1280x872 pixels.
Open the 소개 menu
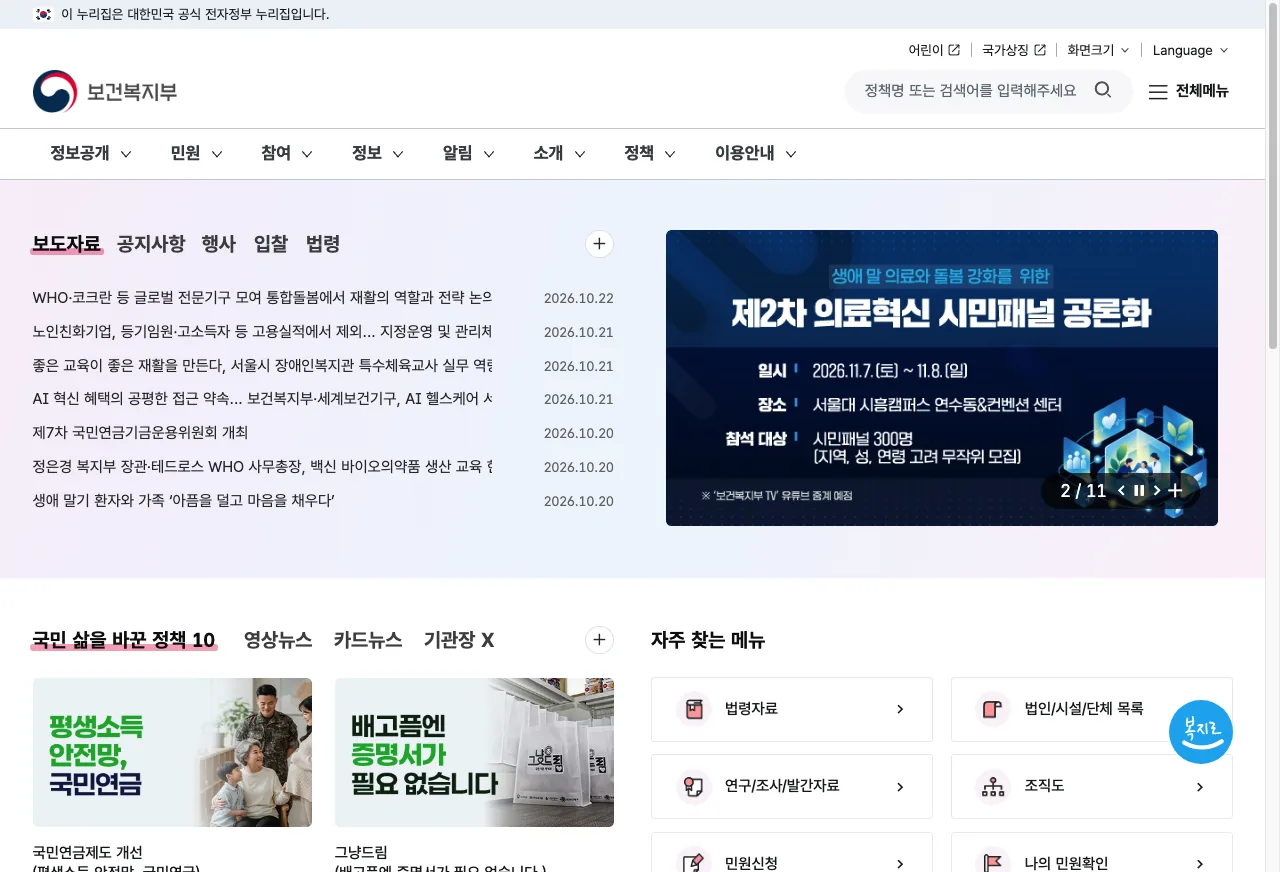tap(559, 153)
